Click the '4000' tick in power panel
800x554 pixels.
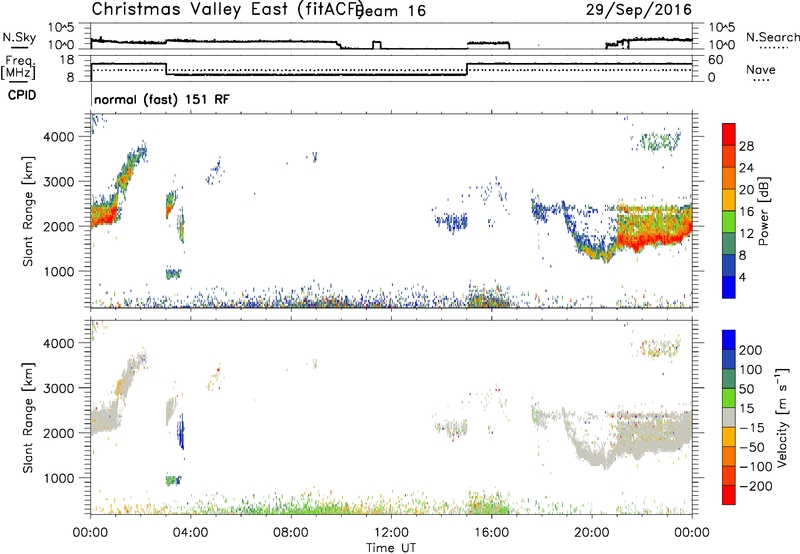[x=58, y=137]
